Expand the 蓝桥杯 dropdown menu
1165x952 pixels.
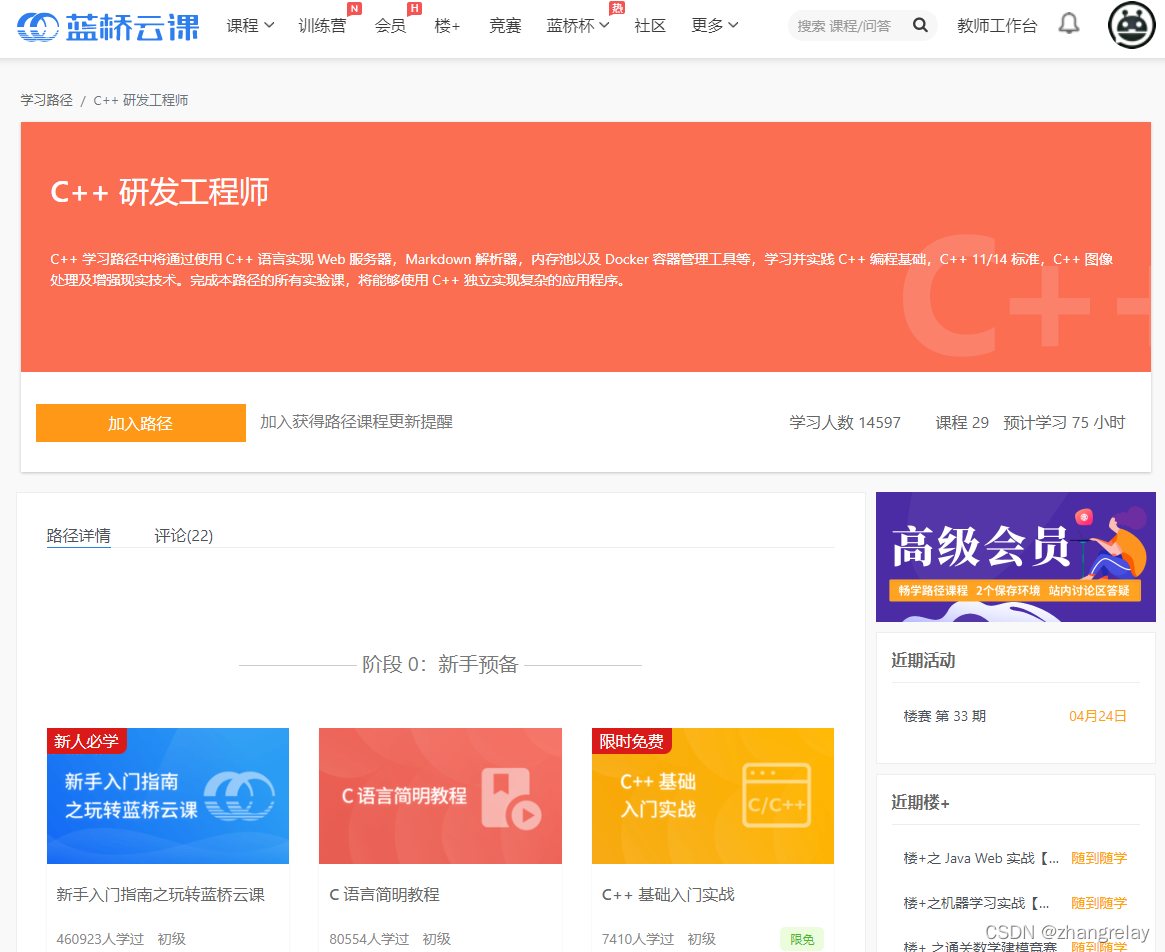coord(577,25)
